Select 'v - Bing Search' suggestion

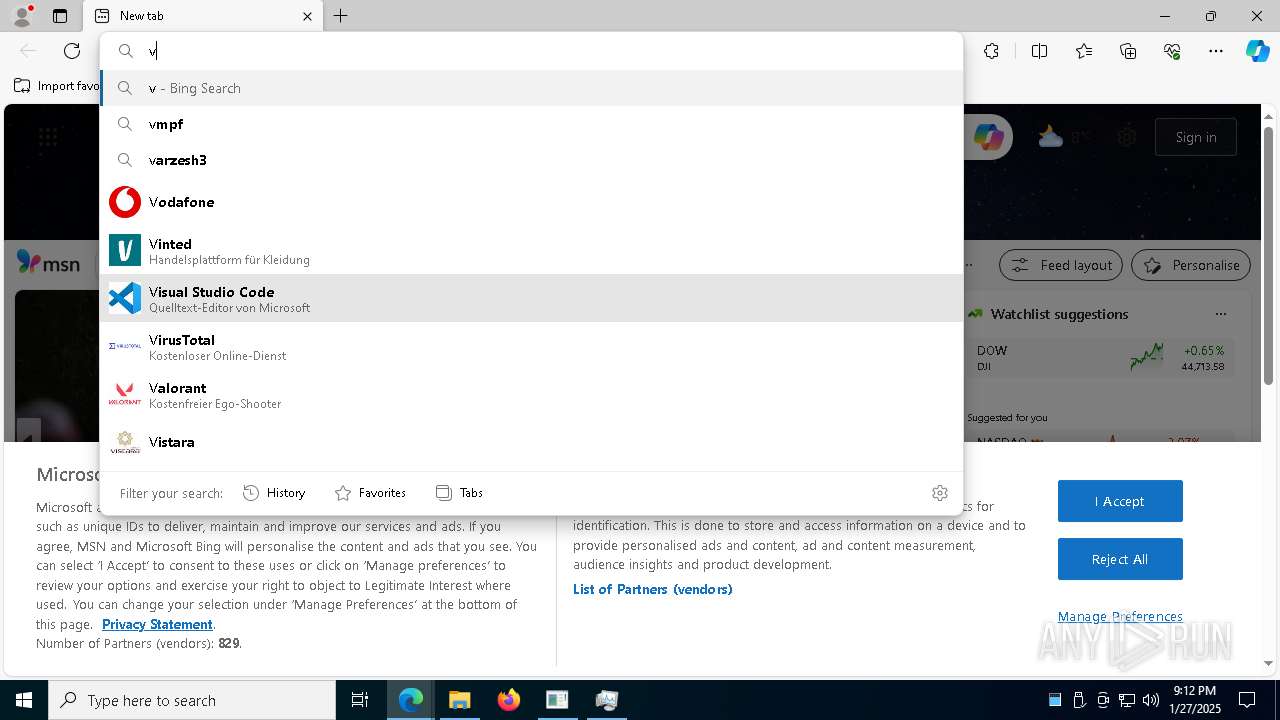click(531, 88)
